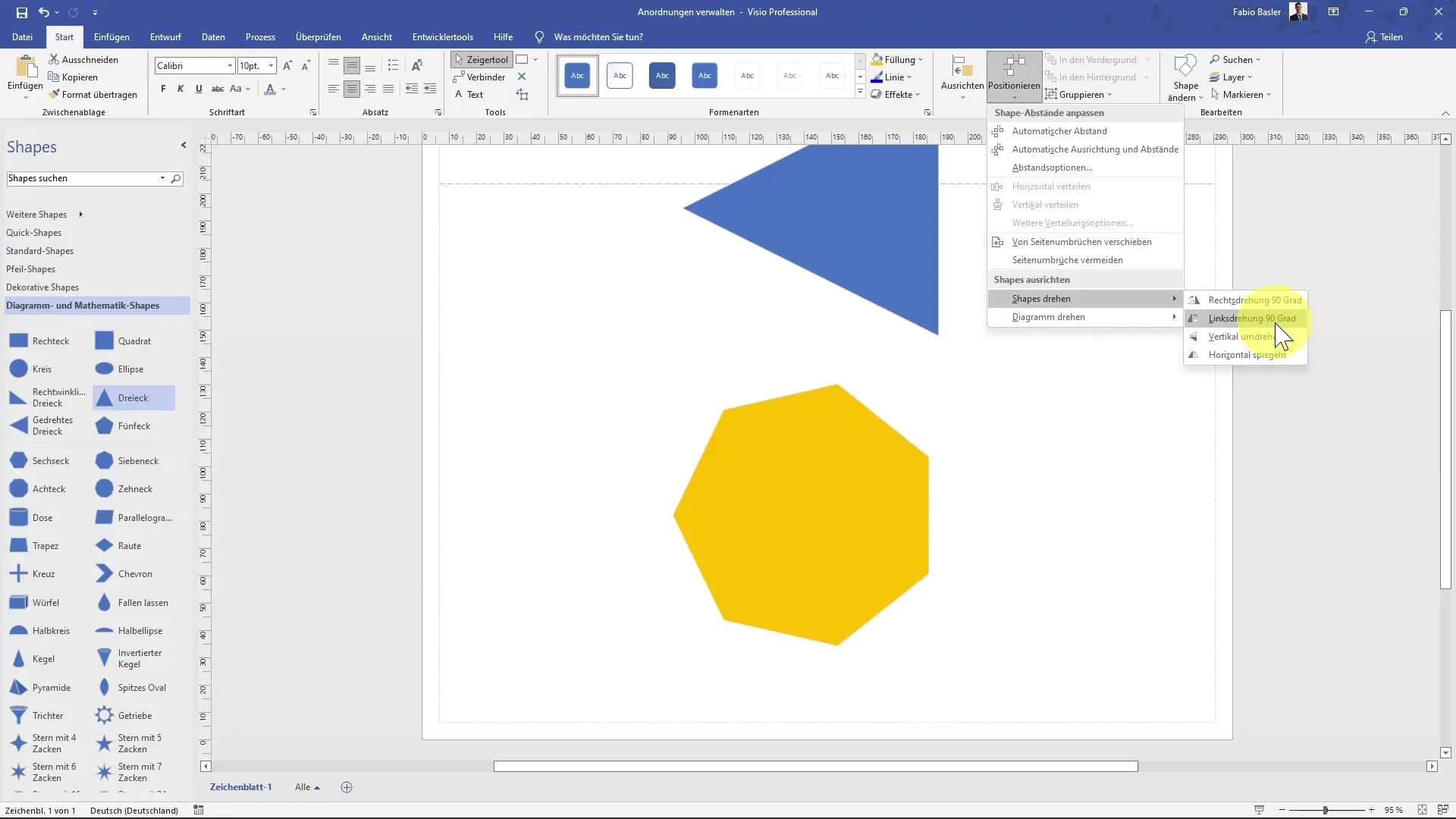
Task: Select the Verbinder connector tool
Action: [480, 77]
